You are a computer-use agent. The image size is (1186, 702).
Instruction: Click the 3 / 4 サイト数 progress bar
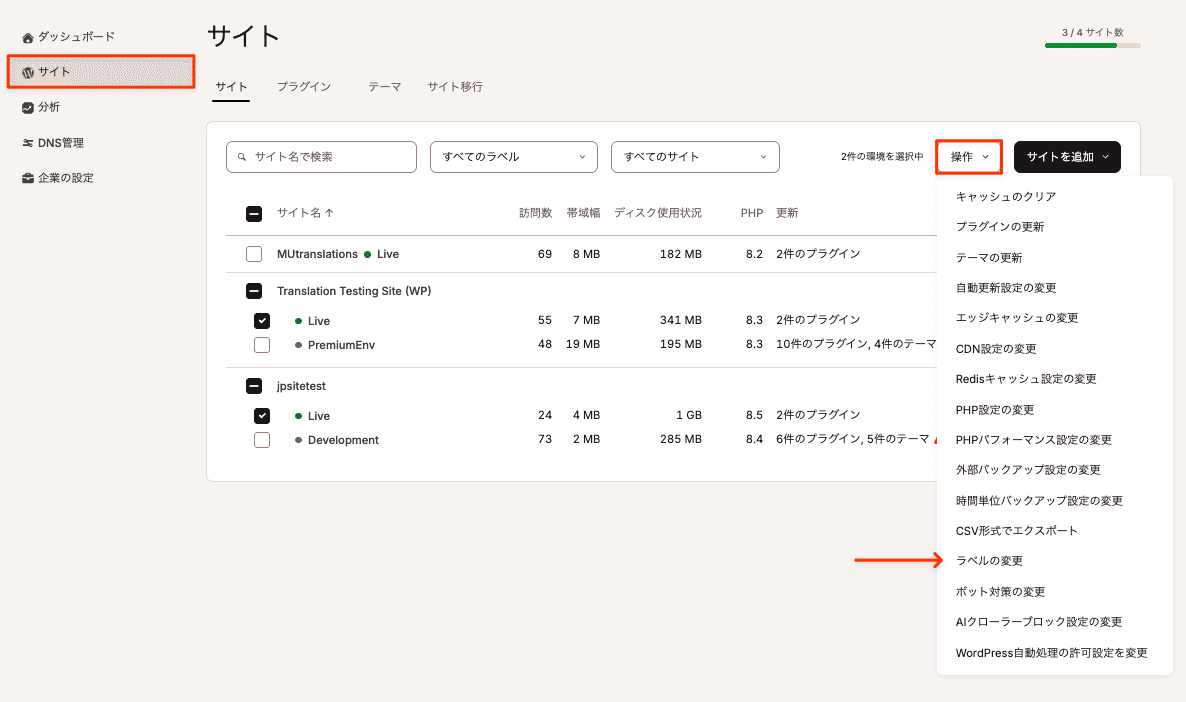coord(1092,45)
